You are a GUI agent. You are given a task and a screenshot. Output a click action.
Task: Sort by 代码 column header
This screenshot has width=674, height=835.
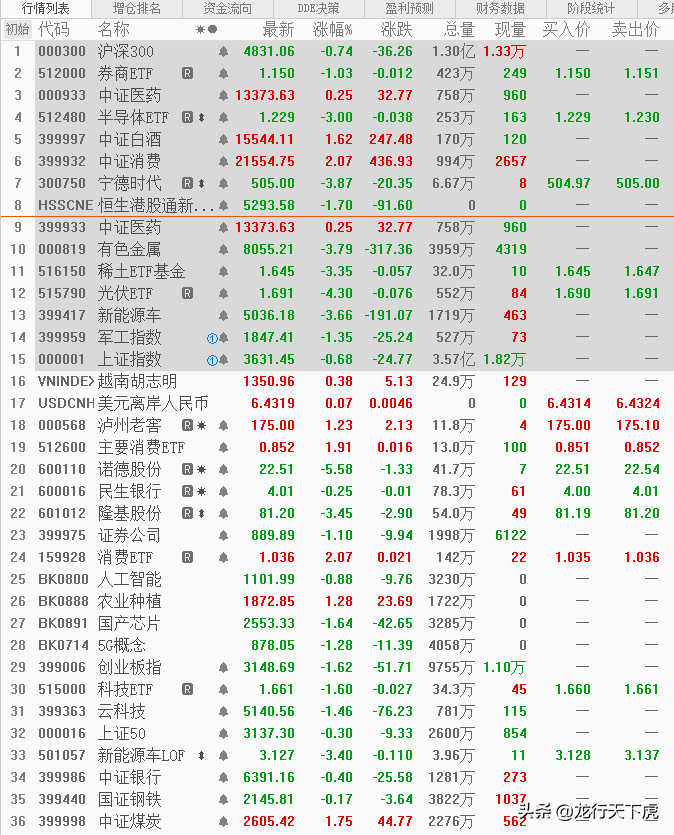(x=54, y=29)
